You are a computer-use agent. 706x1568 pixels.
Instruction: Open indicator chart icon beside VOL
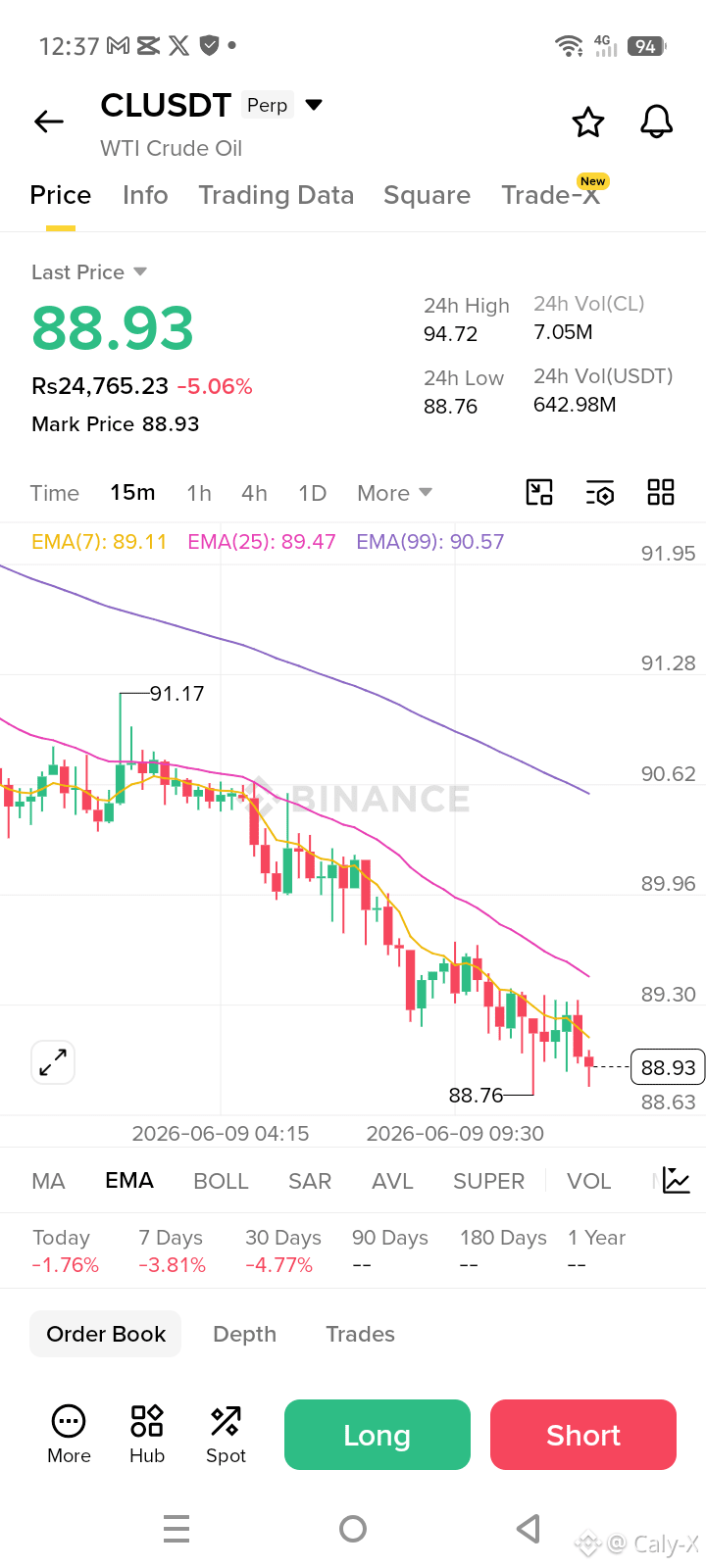click(x=677, y=1180)
